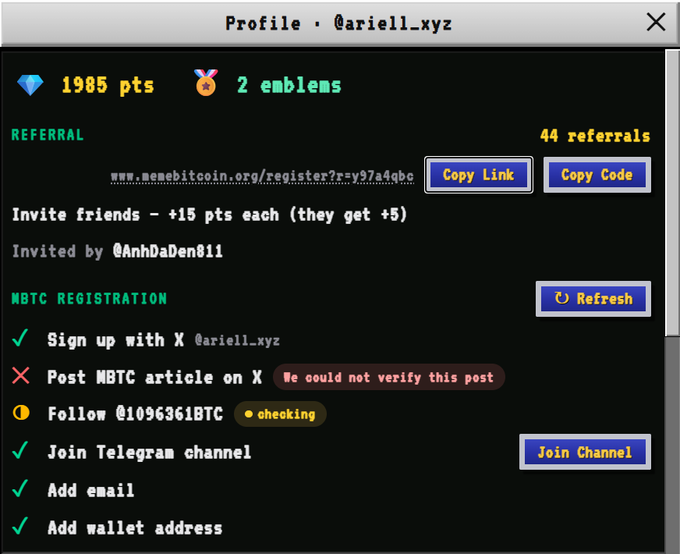
Task: Click the 'Sign up with X' step
Action: pyautogui.click(x=116, y=340)
